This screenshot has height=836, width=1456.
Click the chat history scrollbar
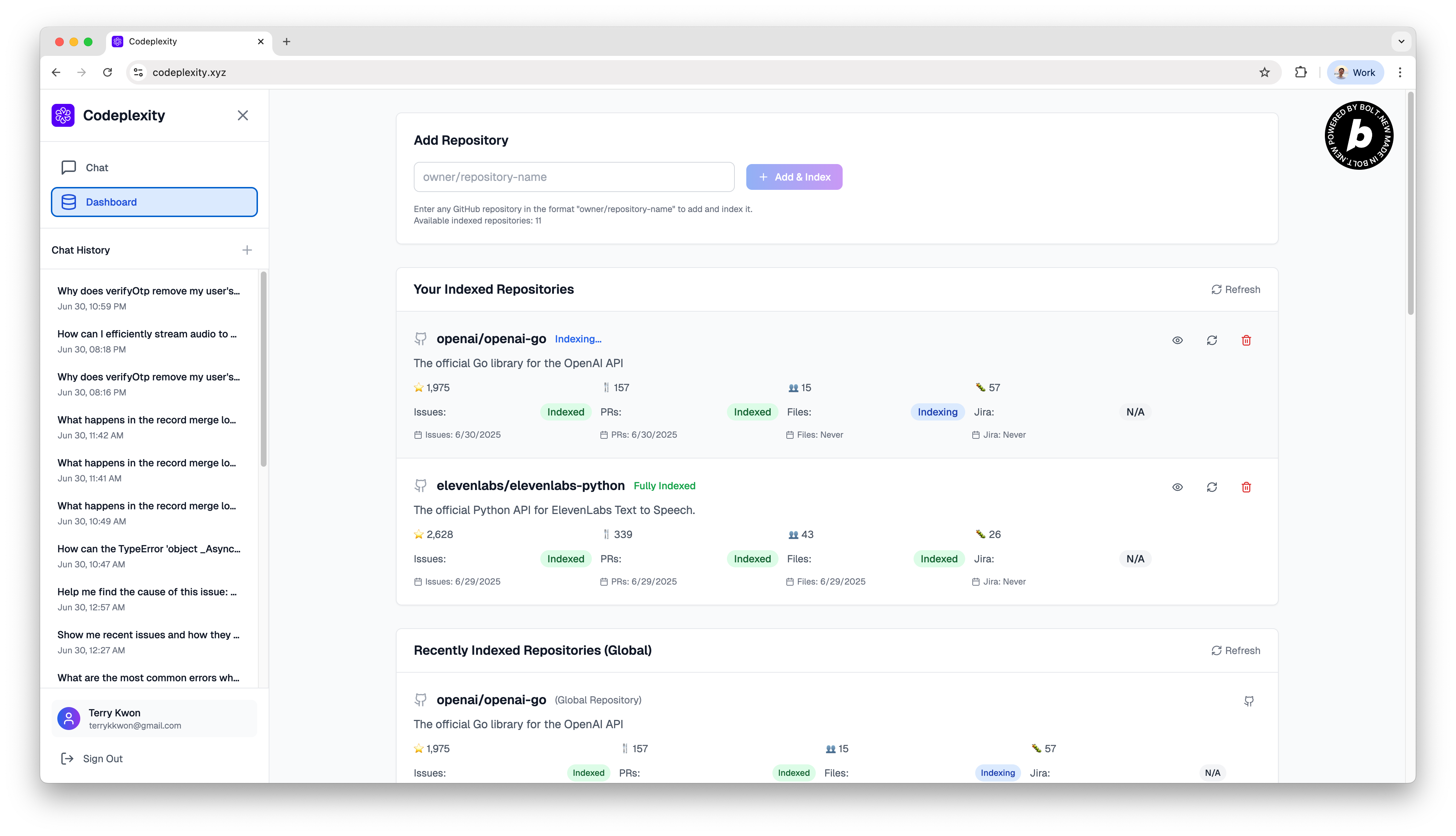264,369
